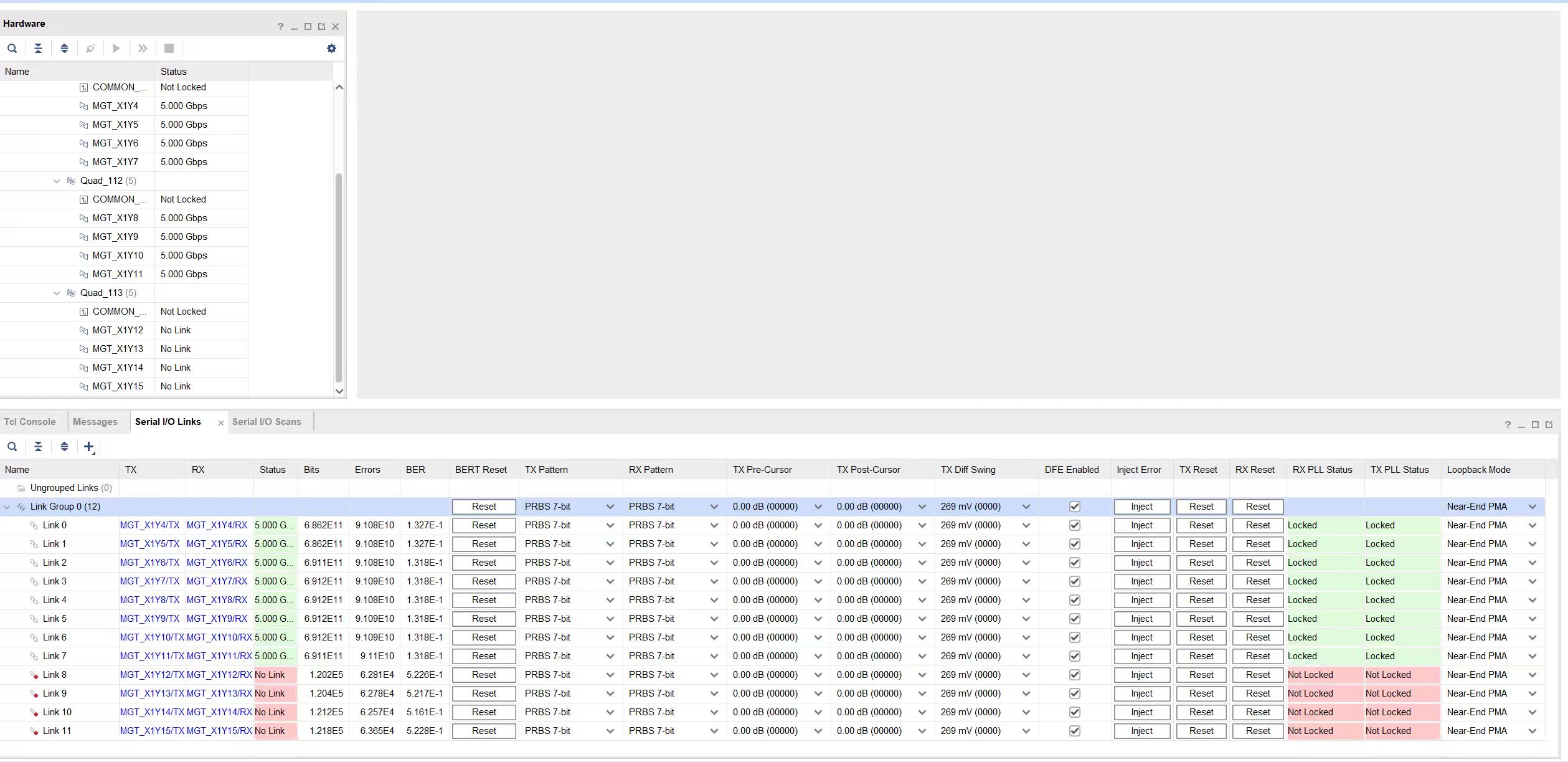
Task: Toggle DFE Enabled checkbox for Link 11
Action: tap(1074, 731)
